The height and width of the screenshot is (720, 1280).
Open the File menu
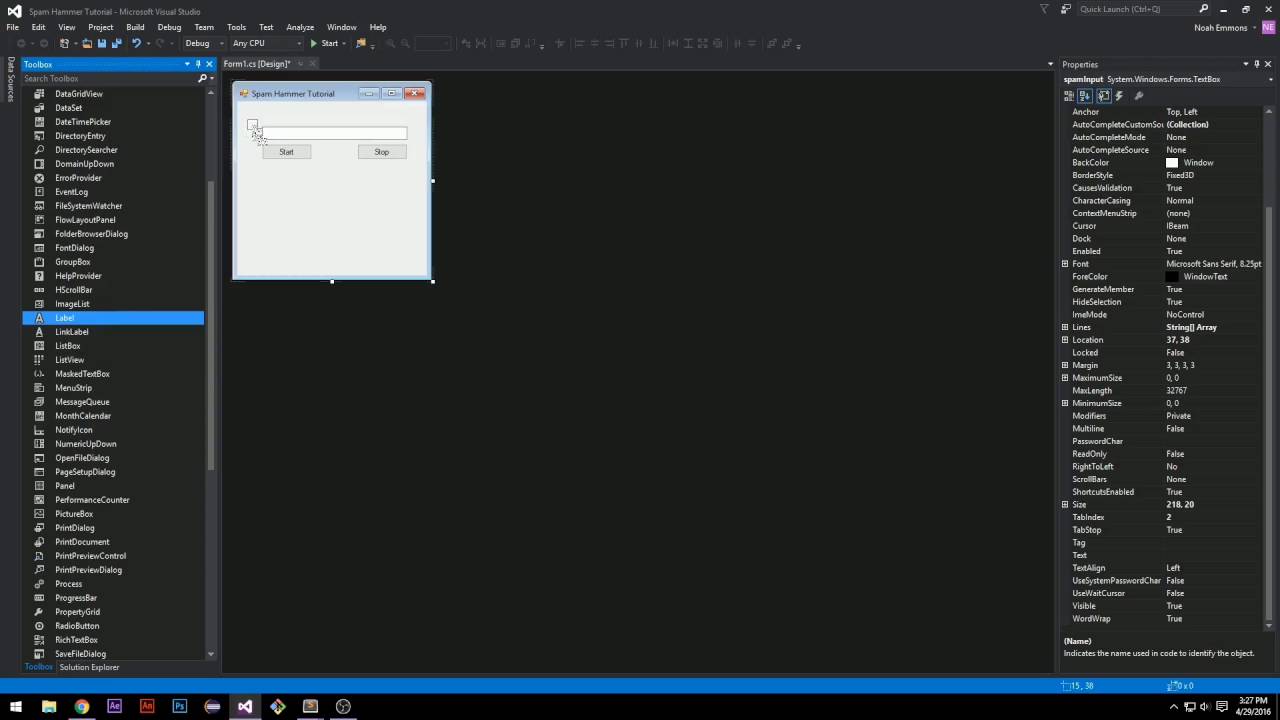click(12, 27)
